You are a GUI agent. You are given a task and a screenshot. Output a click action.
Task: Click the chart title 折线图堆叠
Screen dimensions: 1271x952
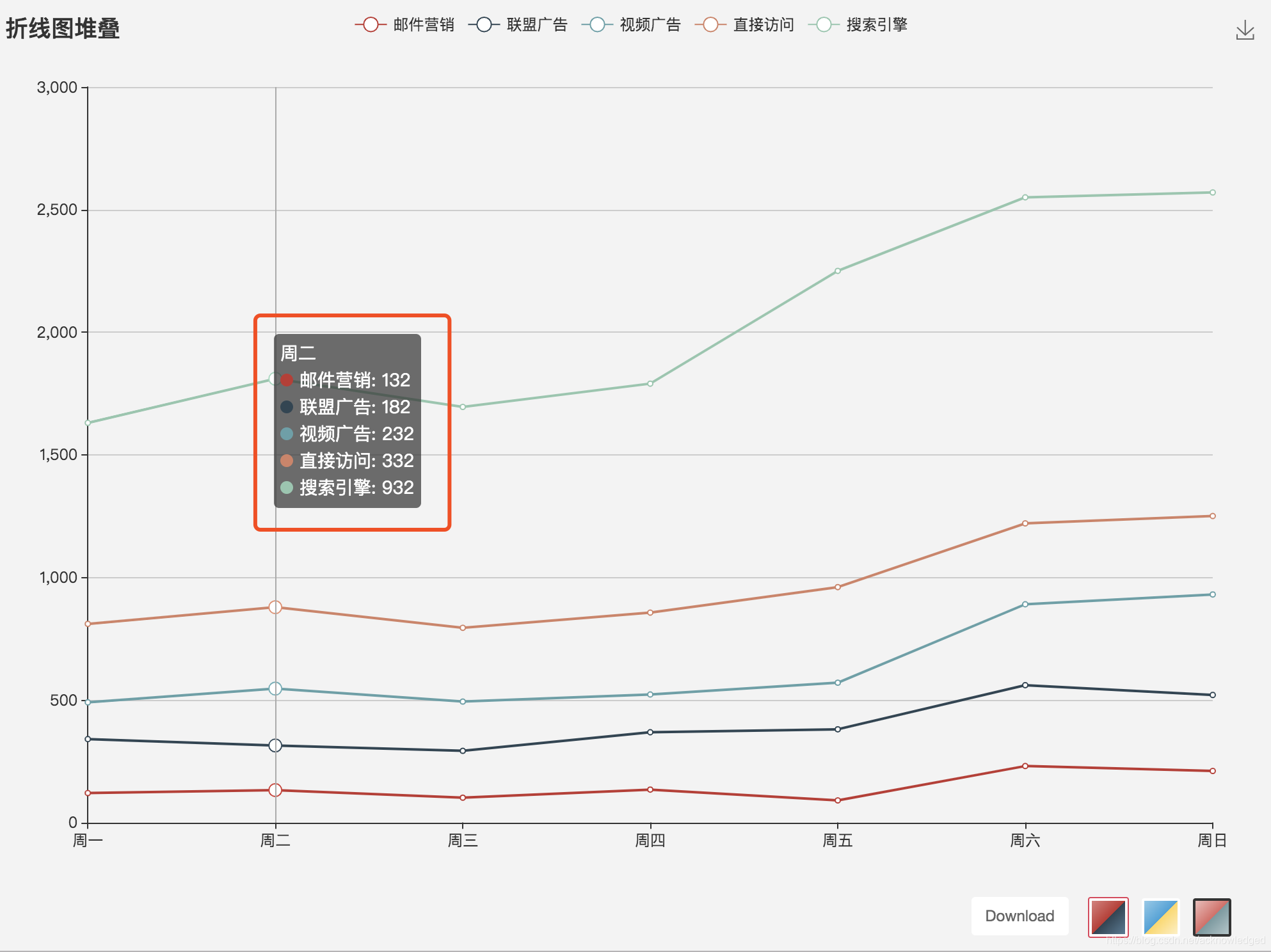pyautogui.click(x=62, y=28)
